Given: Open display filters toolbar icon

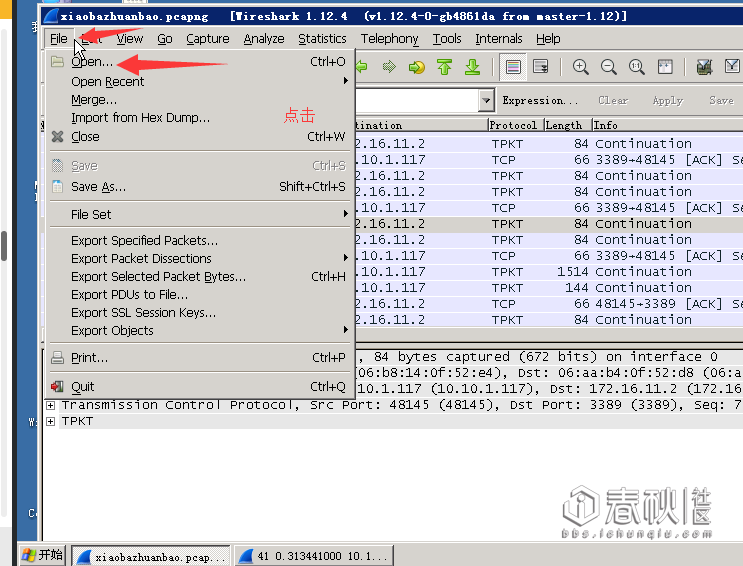Looking at the screenshot, I should (733, 67).
